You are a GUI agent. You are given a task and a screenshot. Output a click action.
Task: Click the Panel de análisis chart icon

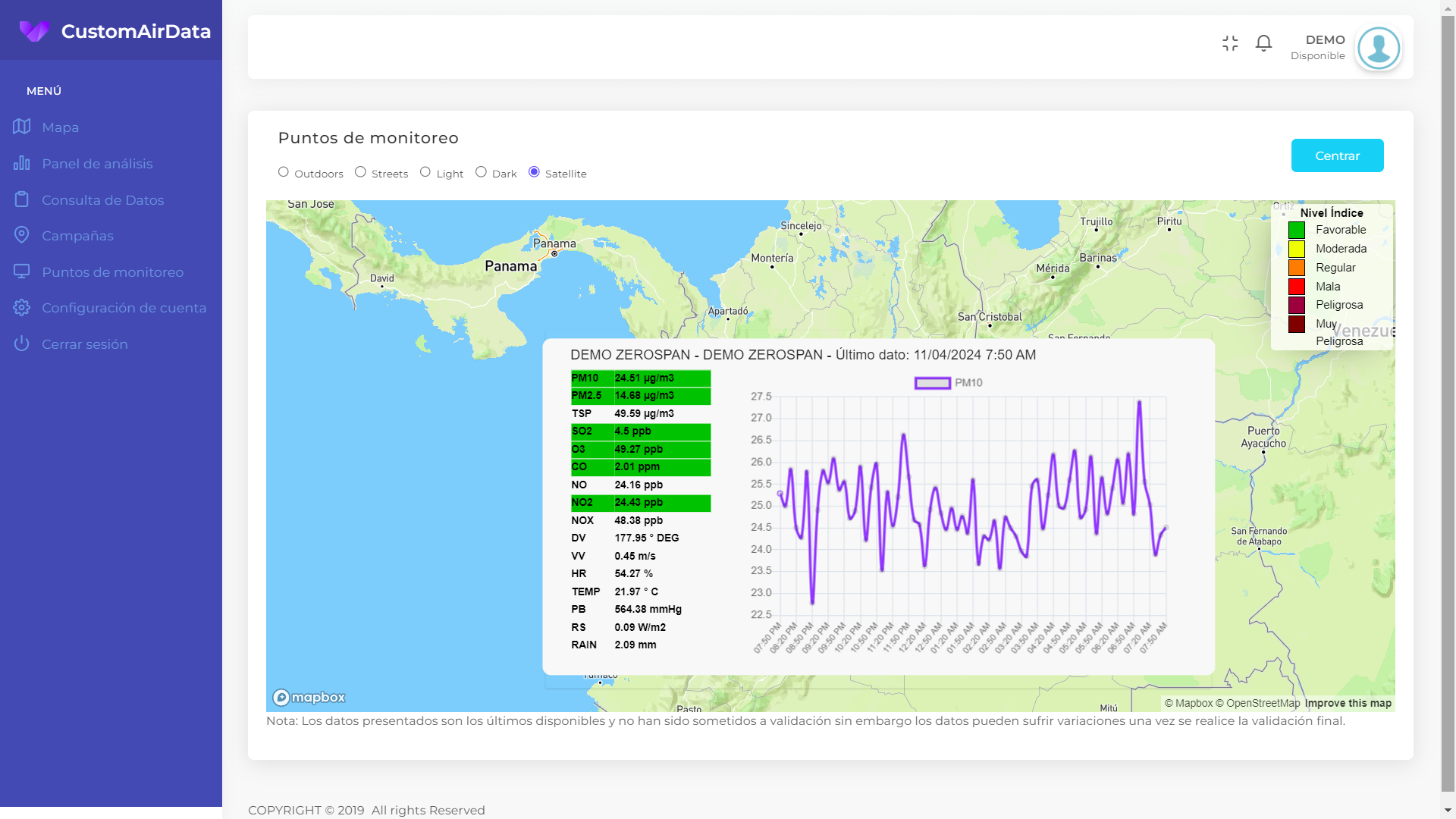21,163
